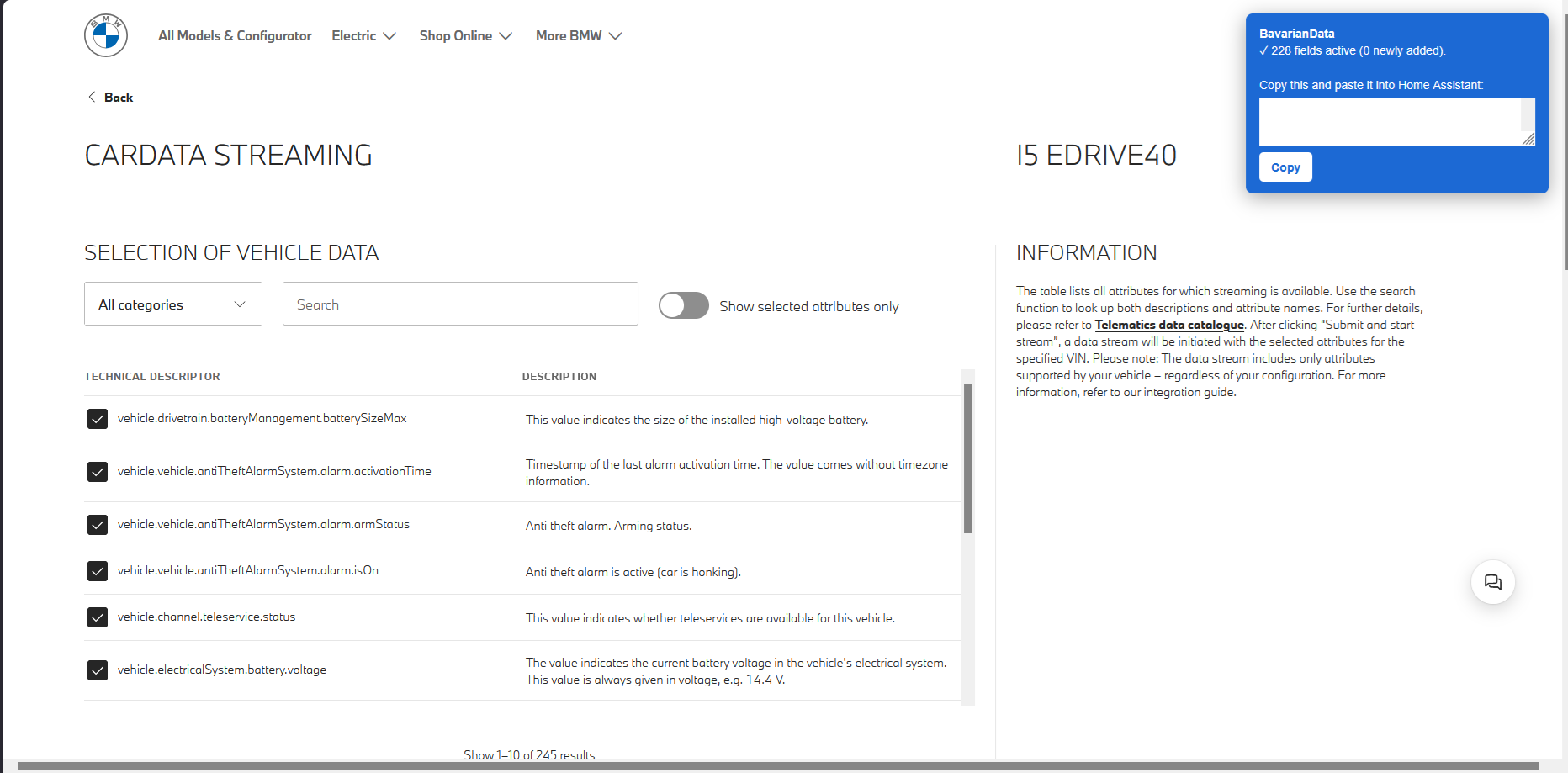Uncheck battery.voltage attribute checkbox
This screenshot has width=1568, height=773.
pyautogui.click(x=98, y=670)
